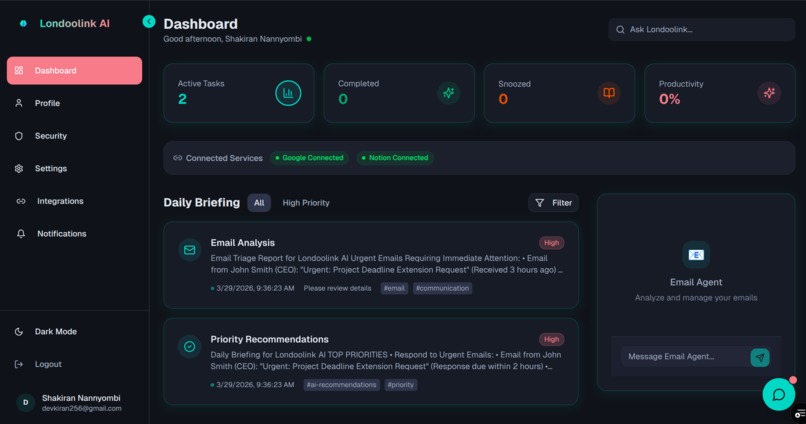This screenshot has width=806, height=424.
Task: Click the Settings gear icon
Action: pos(19,169)
